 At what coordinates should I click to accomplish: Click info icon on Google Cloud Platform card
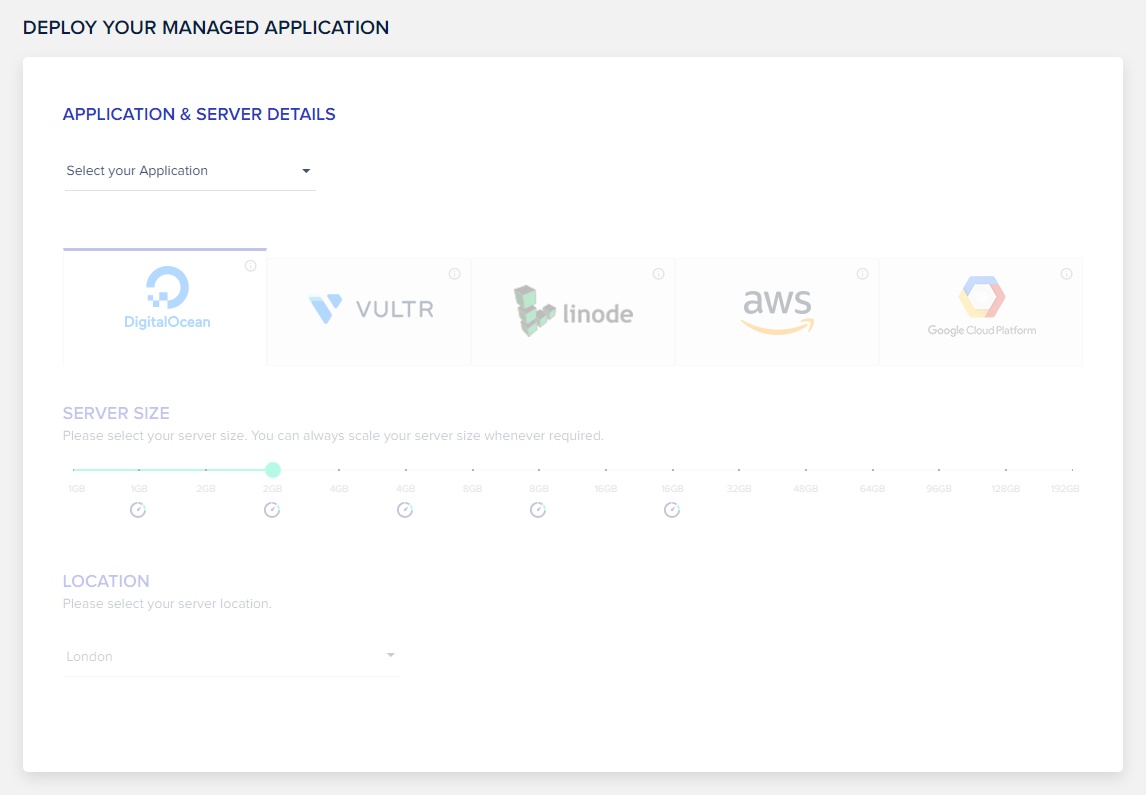coord(1066,274)
